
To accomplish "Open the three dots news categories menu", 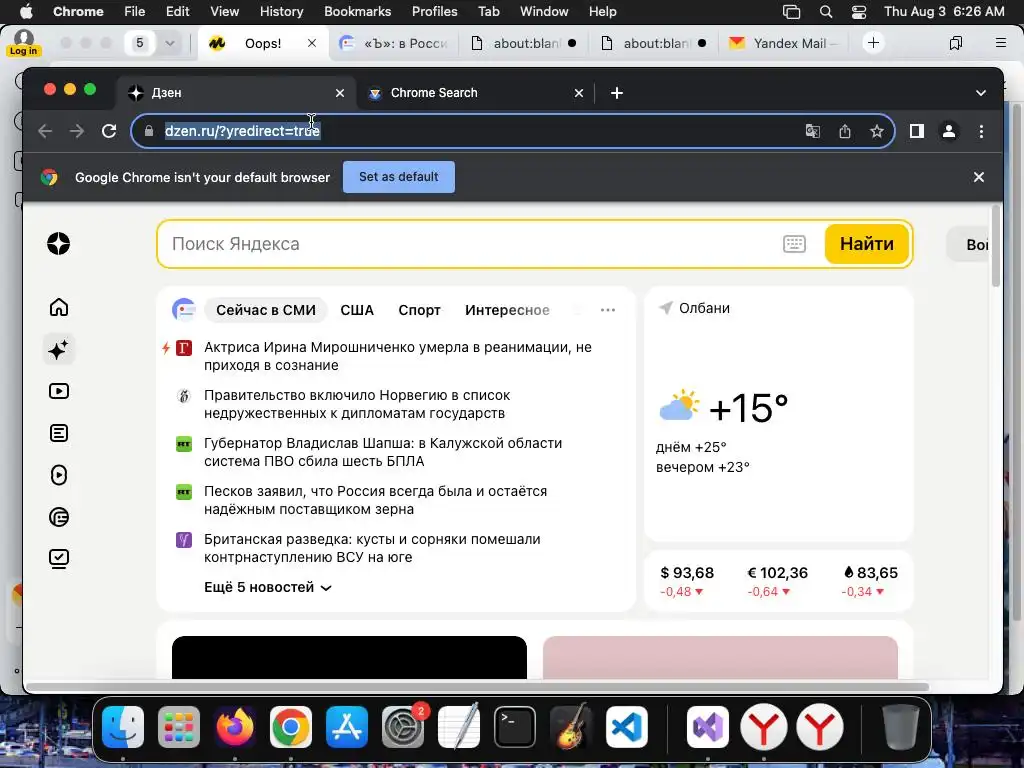I will coord(607,310).
